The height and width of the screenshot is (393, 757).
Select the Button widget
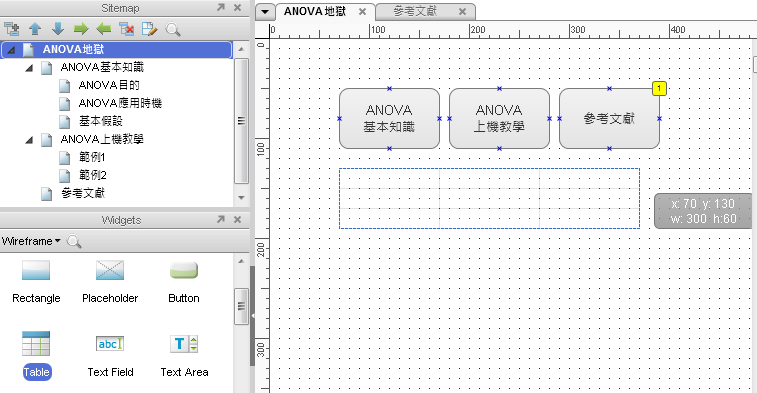pos(184,282)
